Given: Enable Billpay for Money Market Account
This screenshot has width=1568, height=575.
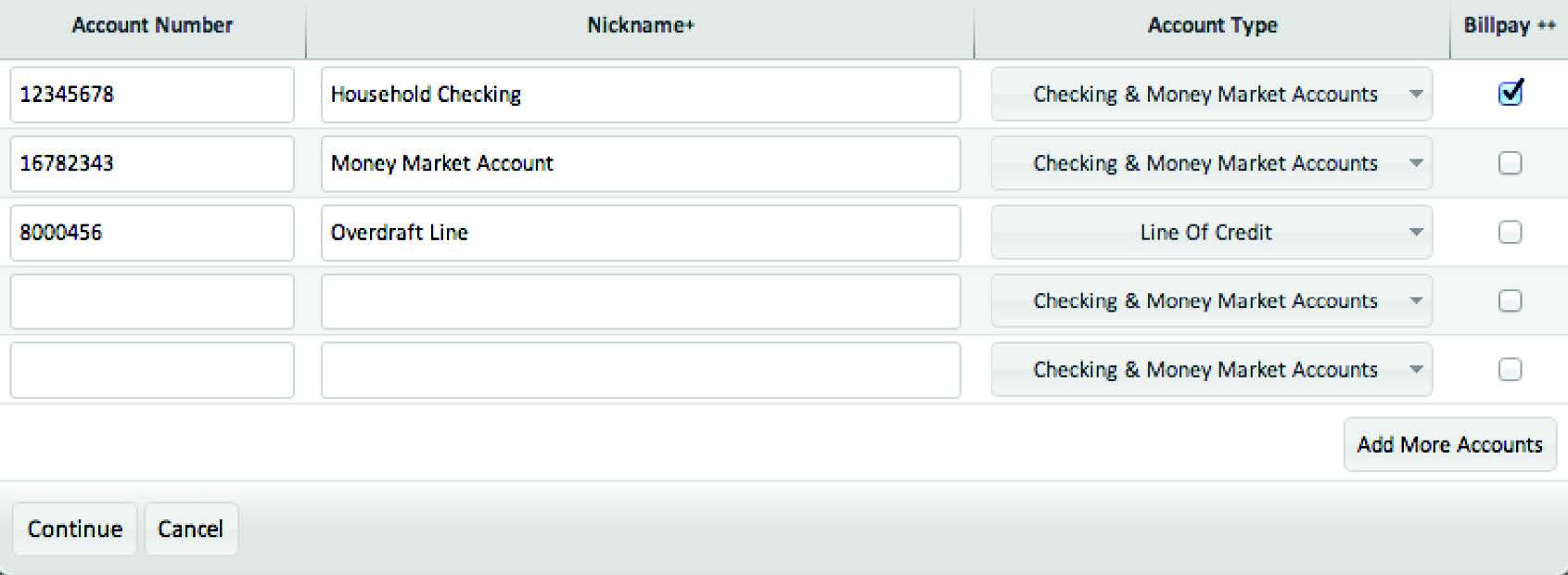Looking at the screenshot, I should pos(1511,163).
